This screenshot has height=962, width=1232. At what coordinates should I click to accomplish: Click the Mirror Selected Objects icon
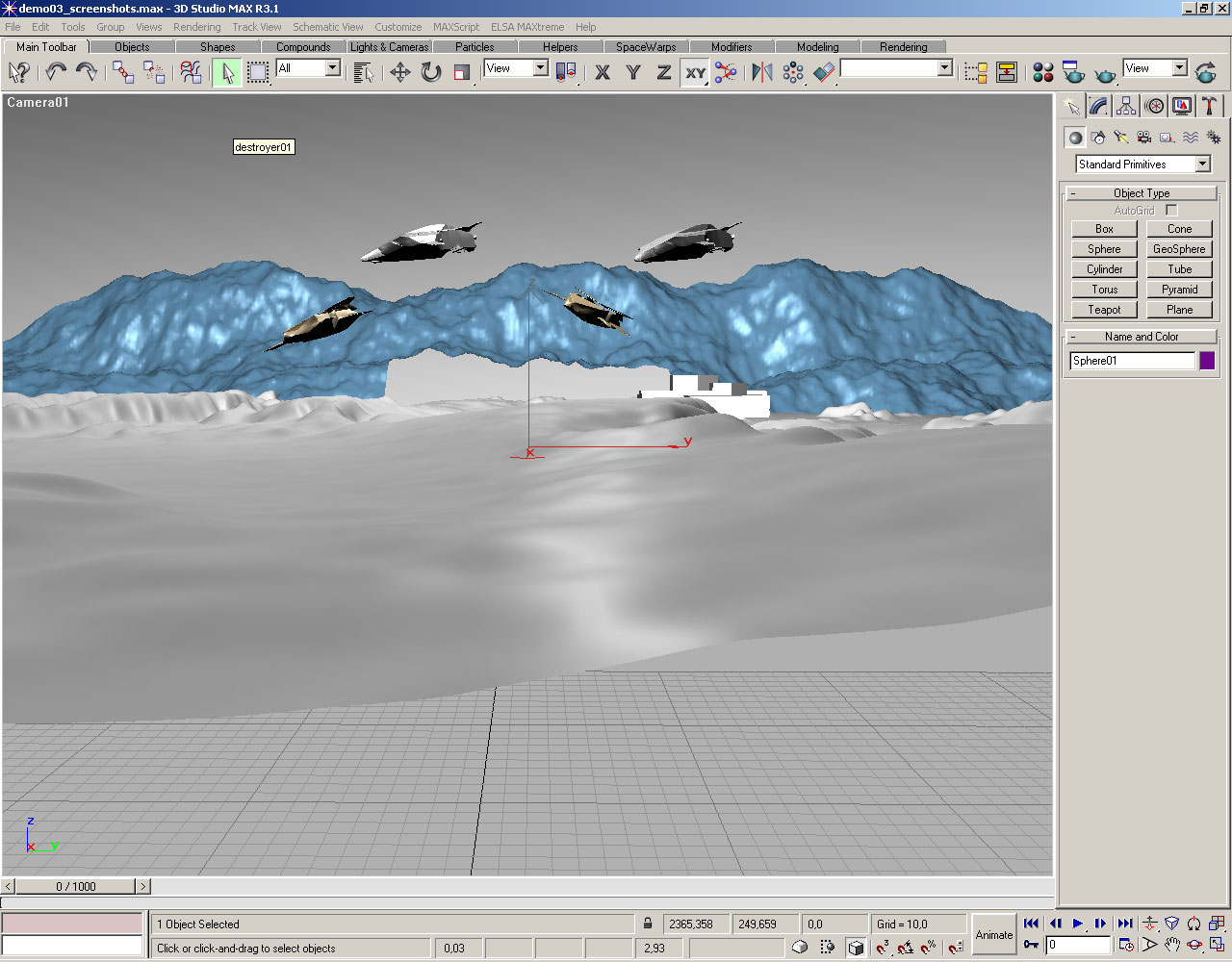coord(761,72)
